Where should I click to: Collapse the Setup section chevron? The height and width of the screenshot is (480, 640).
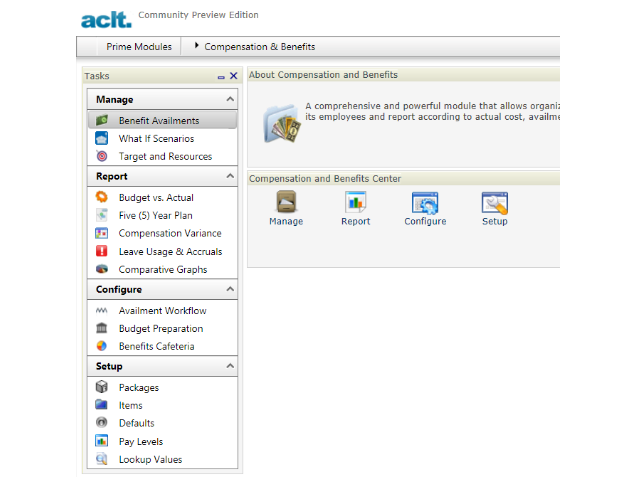pos(230,366)
